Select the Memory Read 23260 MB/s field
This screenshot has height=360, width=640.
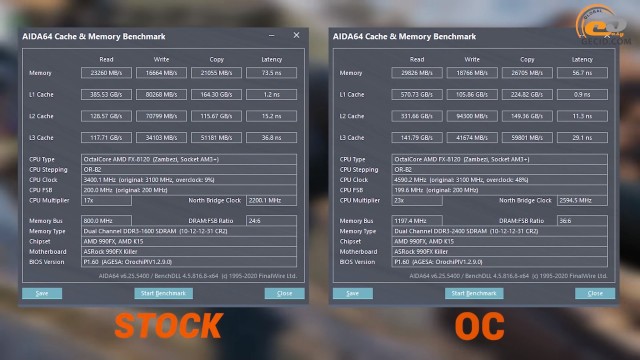106,73
